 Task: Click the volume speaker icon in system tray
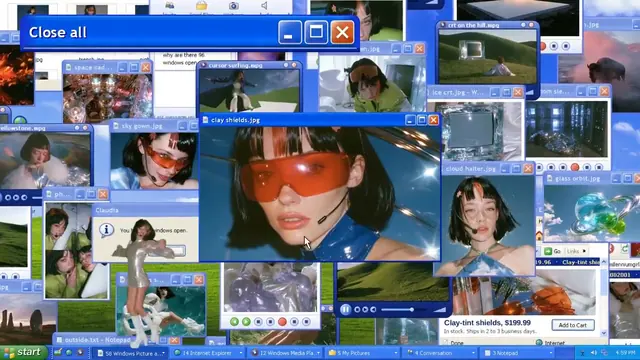(594, 353)
